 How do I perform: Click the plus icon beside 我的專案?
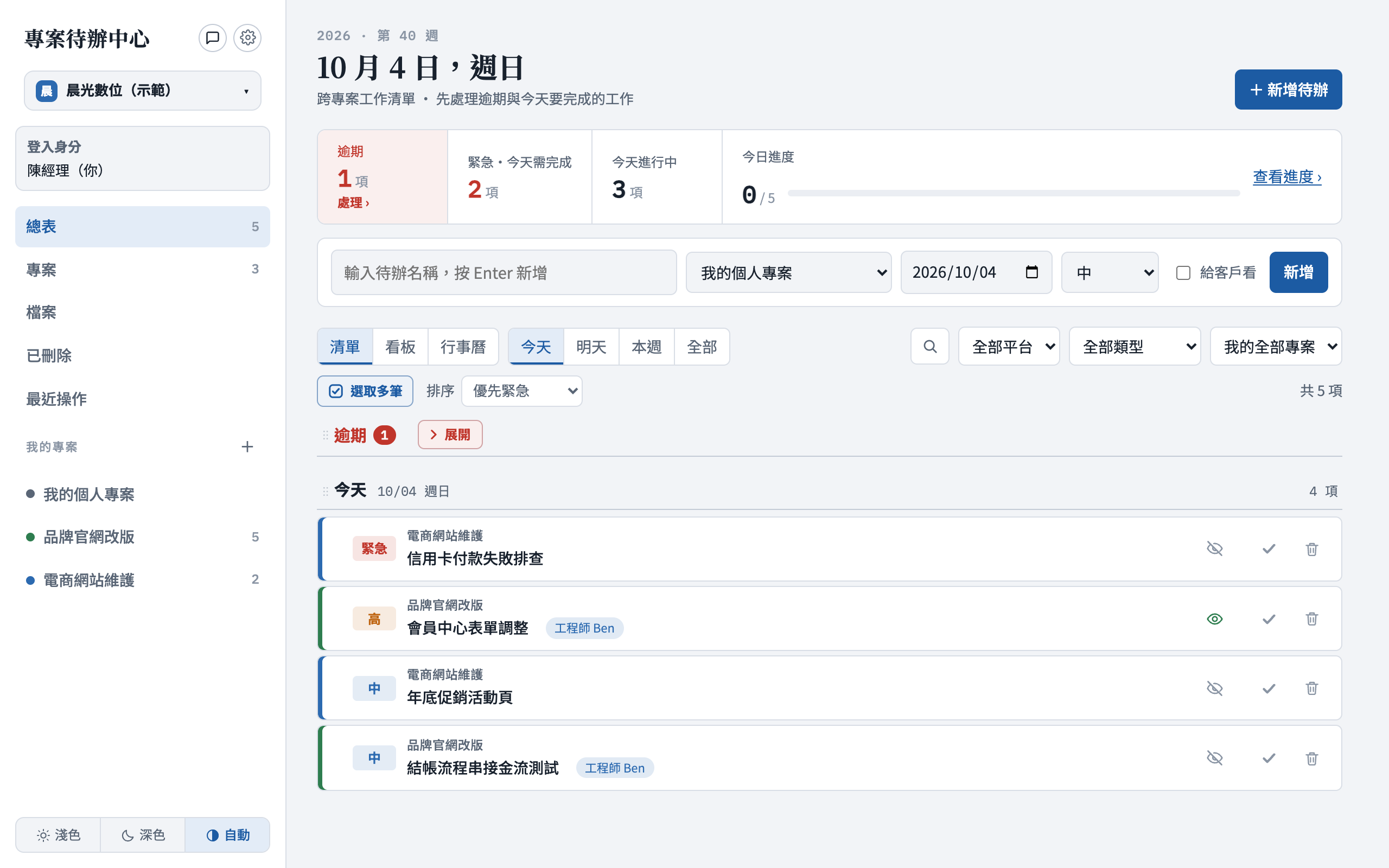(247, 446)
